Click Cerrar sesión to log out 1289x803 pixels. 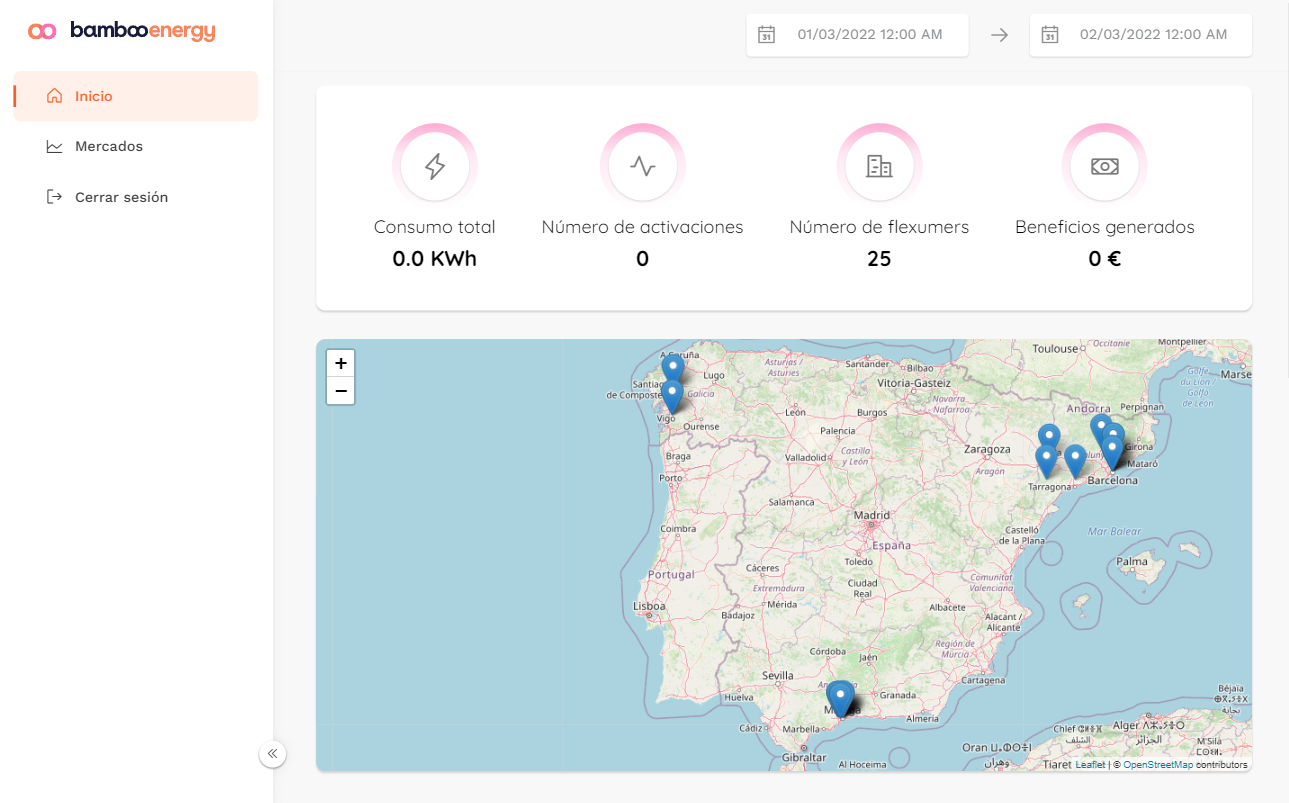point(121,197)
